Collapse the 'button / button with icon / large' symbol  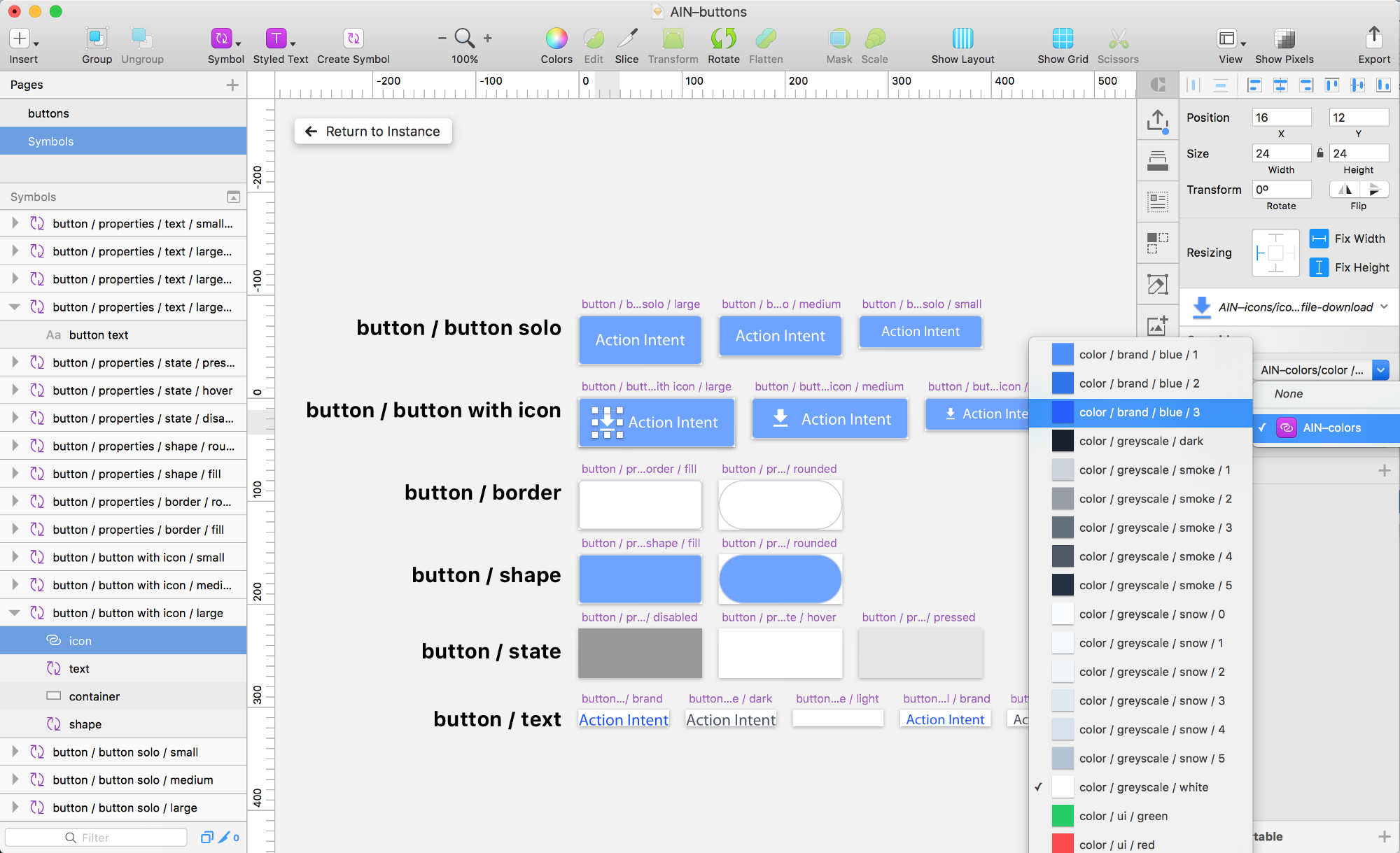[x=15, y=612]
